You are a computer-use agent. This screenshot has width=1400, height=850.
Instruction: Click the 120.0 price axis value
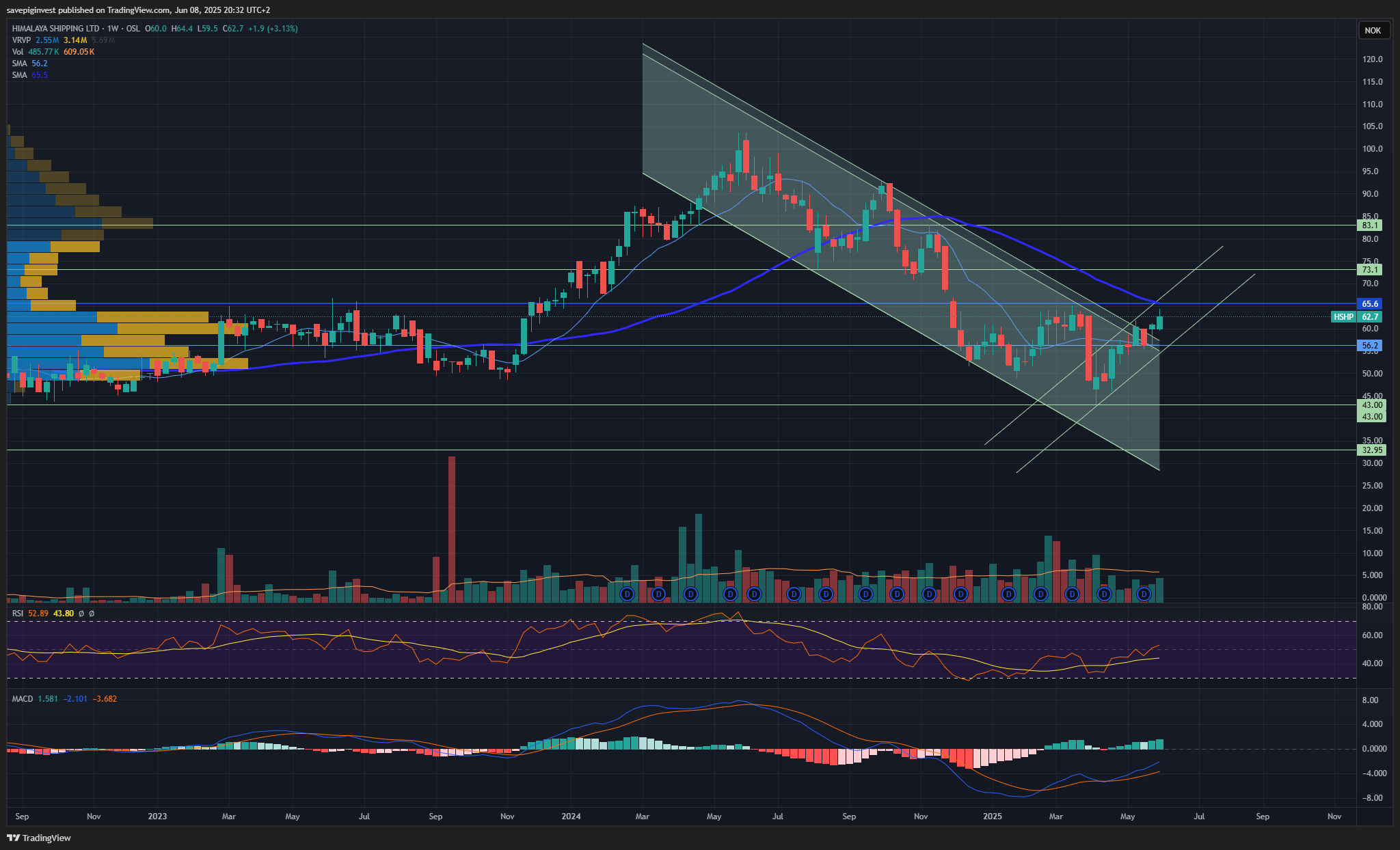(1372, 59)
